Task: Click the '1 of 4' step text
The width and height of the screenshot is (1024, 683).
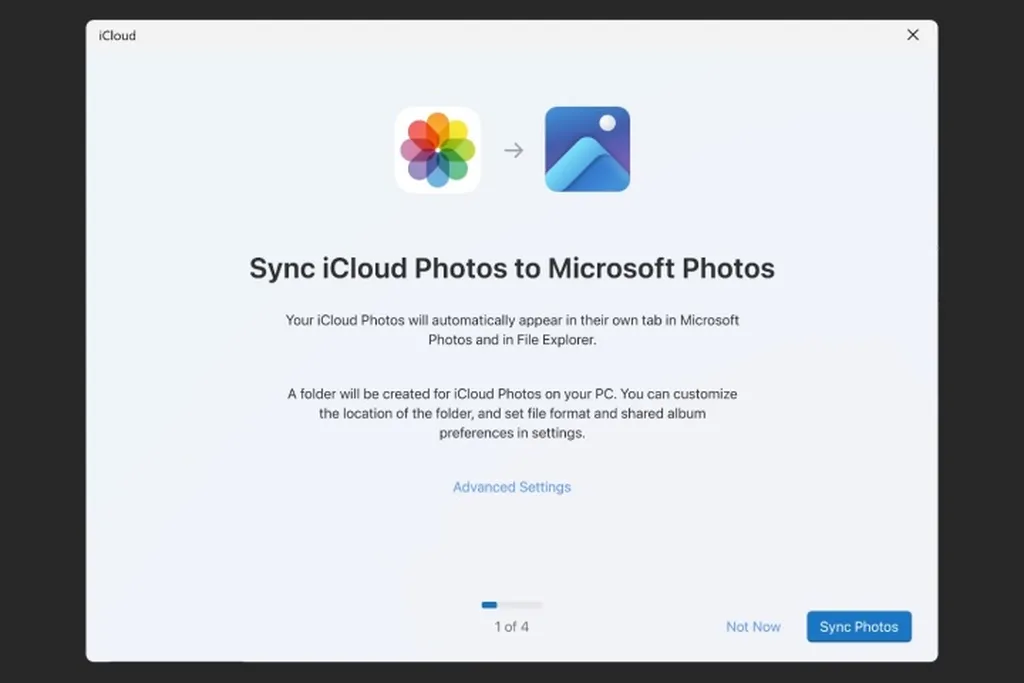Action: 511,627
